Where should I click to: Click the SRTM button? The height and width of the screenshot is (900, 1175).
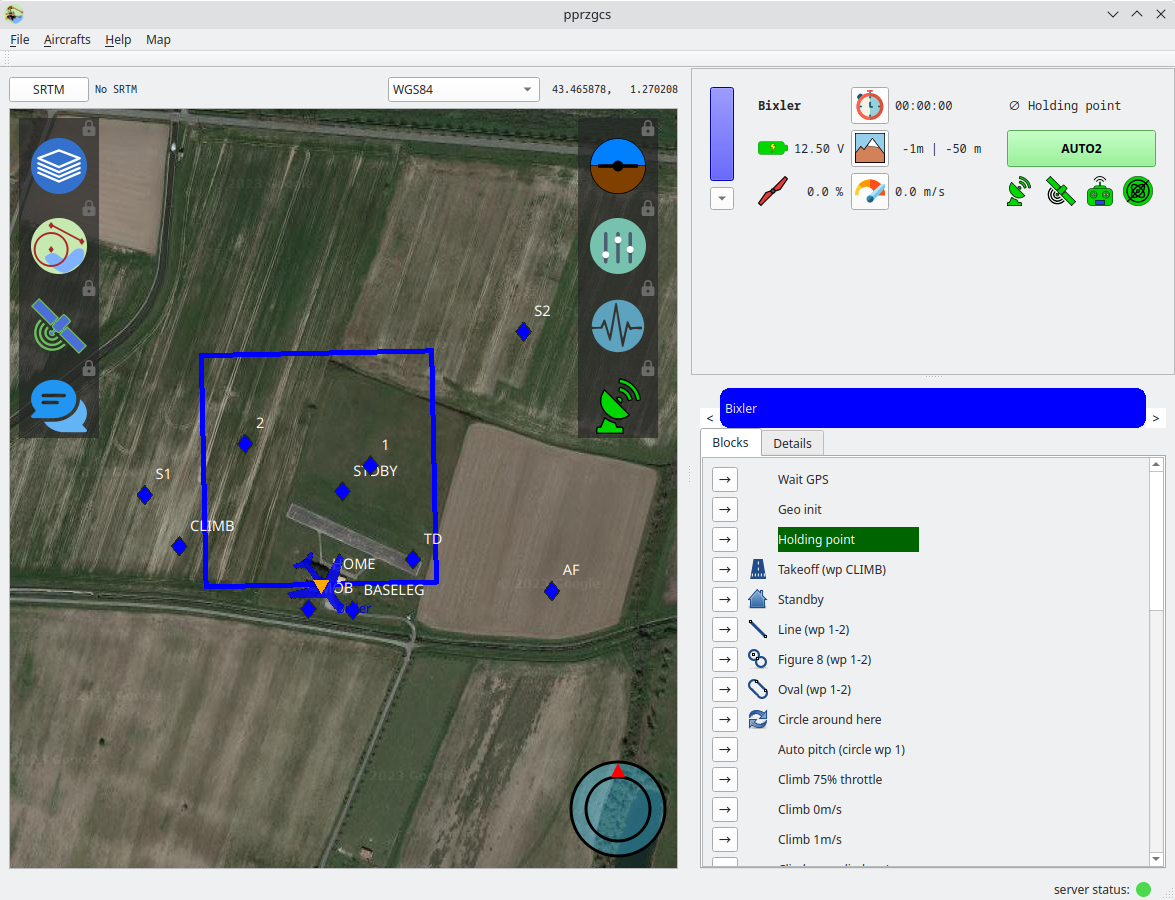[x=49, y=89]
